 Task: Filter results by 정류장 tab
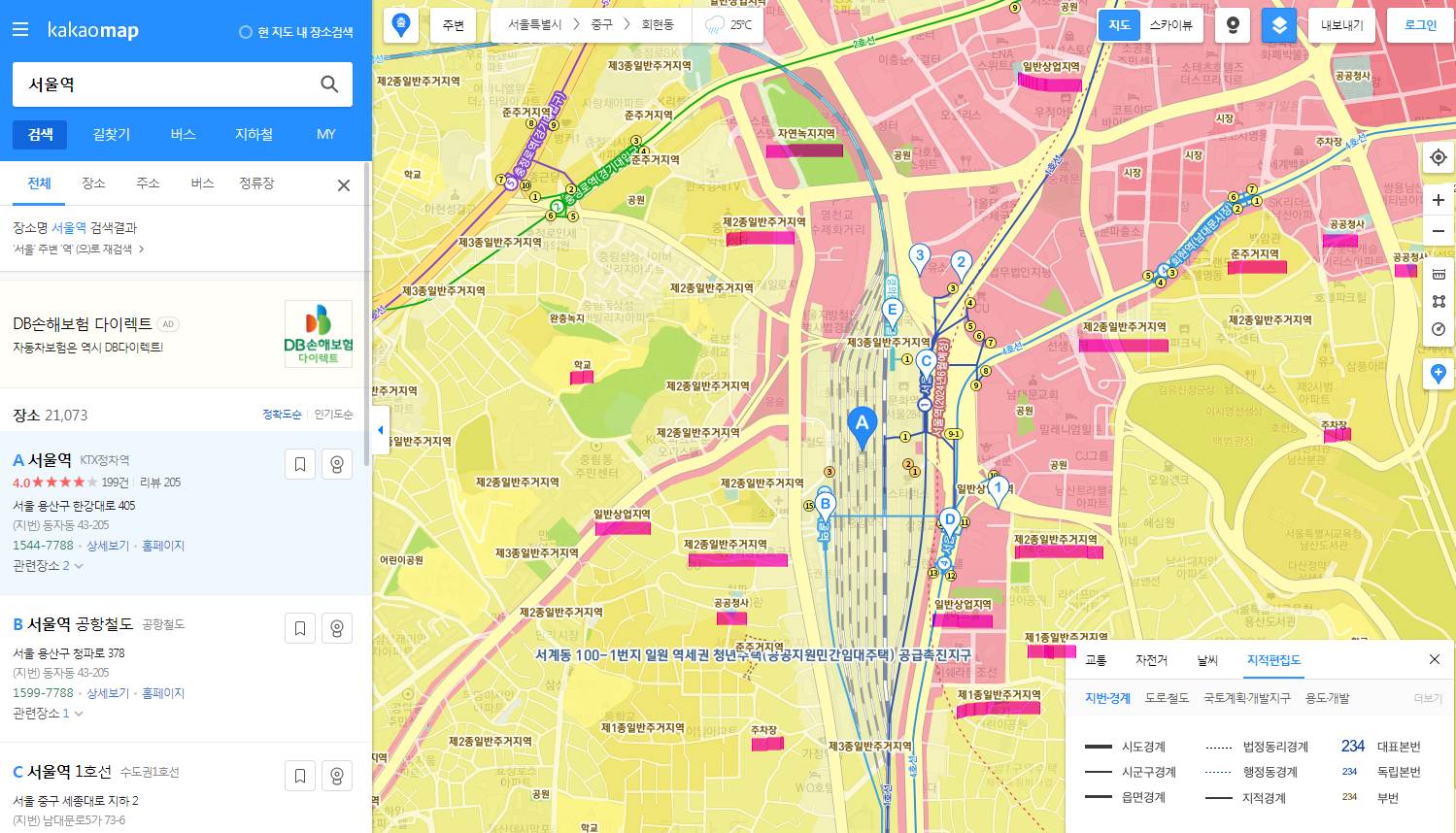(x=256, y=183)
